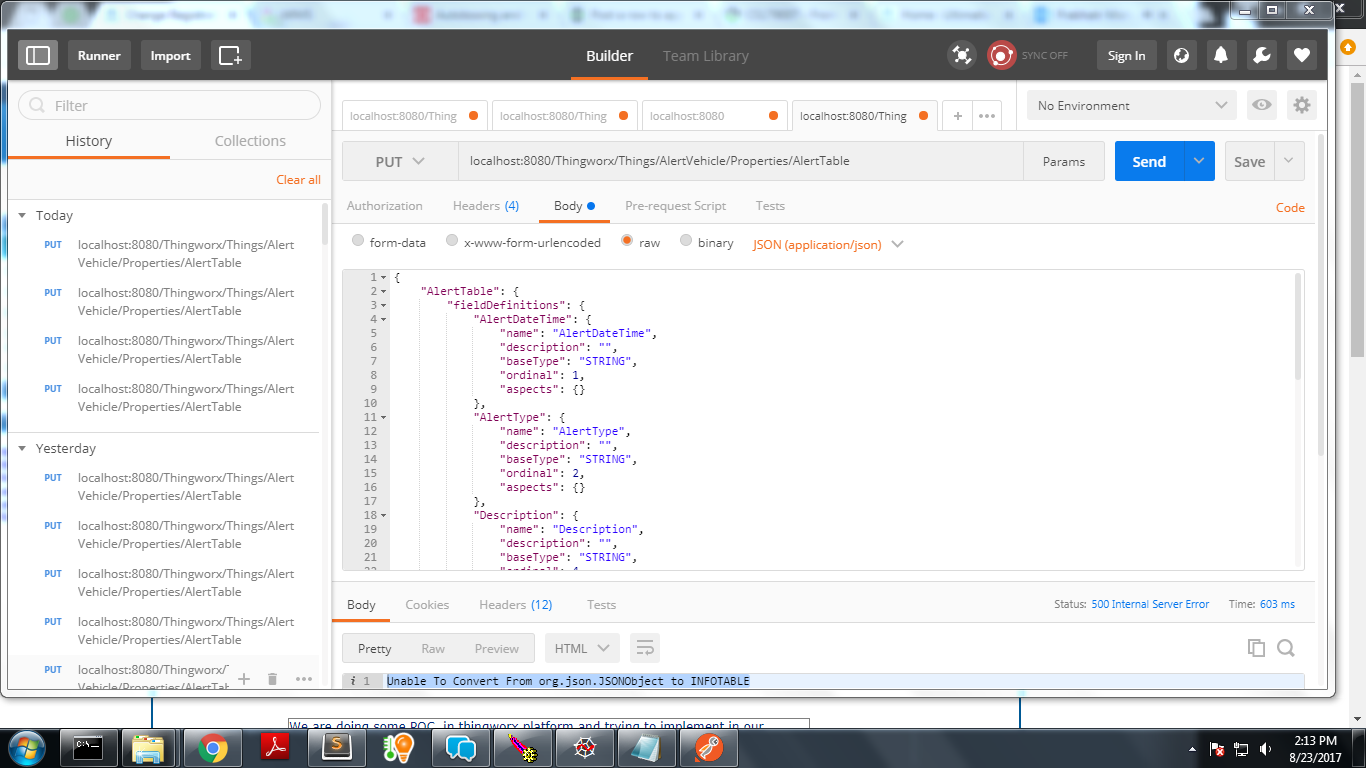The image size is (1366, 768).
Task: Click the Runner button
Action: click(99, 55)
